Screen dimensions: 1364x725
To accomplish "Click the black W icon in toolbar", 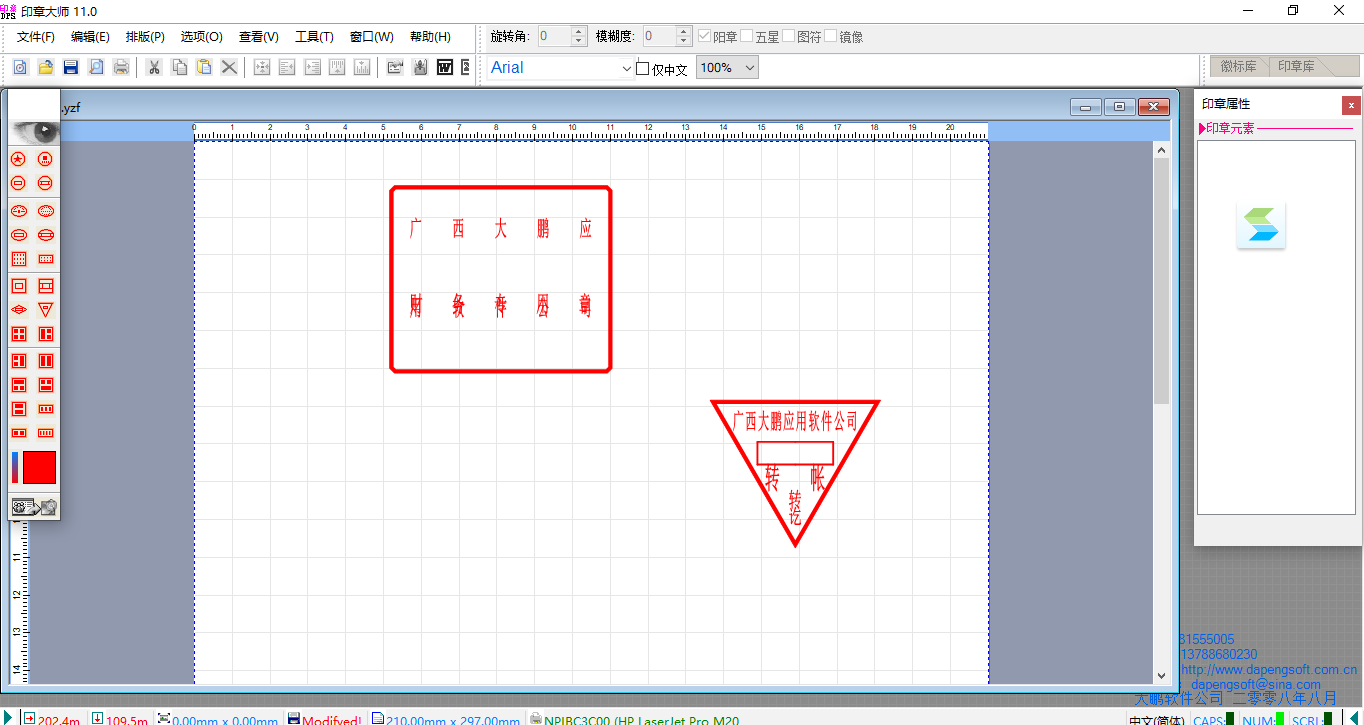I will click(x=445, y=67).
